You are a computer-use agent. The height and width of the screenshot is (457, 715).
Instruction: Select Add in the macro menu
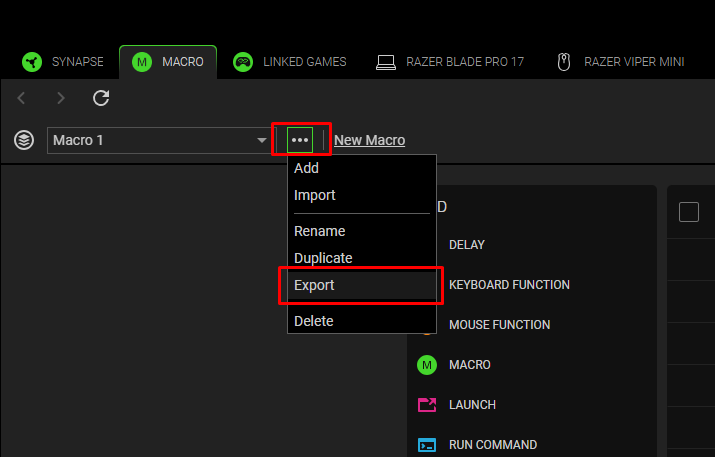[306, 168]
